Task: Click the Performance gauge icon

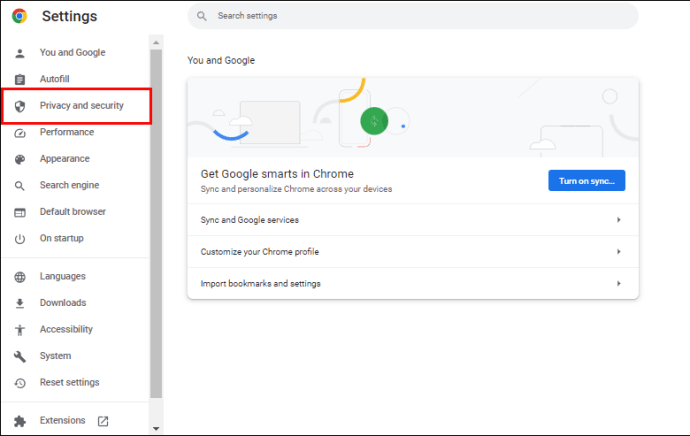Action: 20,133
